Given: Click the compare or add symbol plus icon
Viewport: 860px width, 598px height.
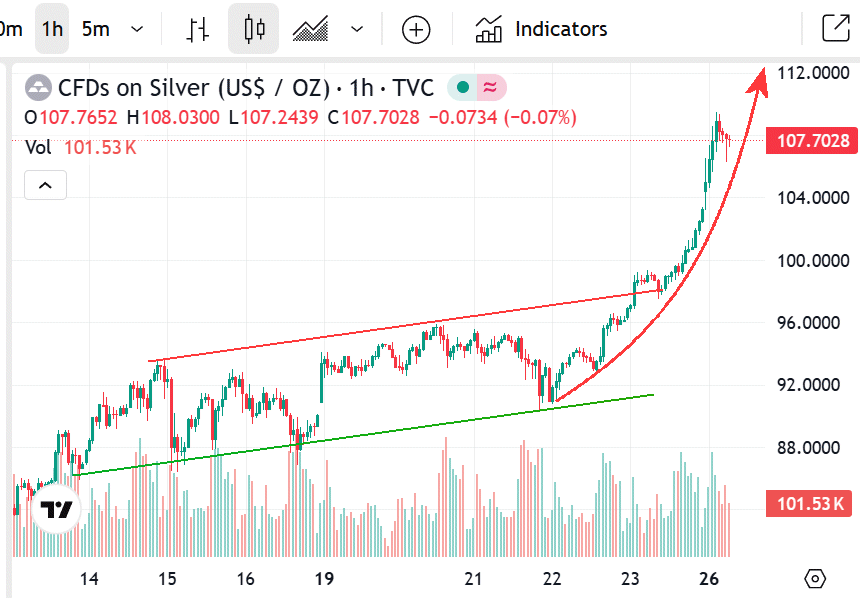Looking at the screenshot, I should pyautogui.click(x=416, y=29).
